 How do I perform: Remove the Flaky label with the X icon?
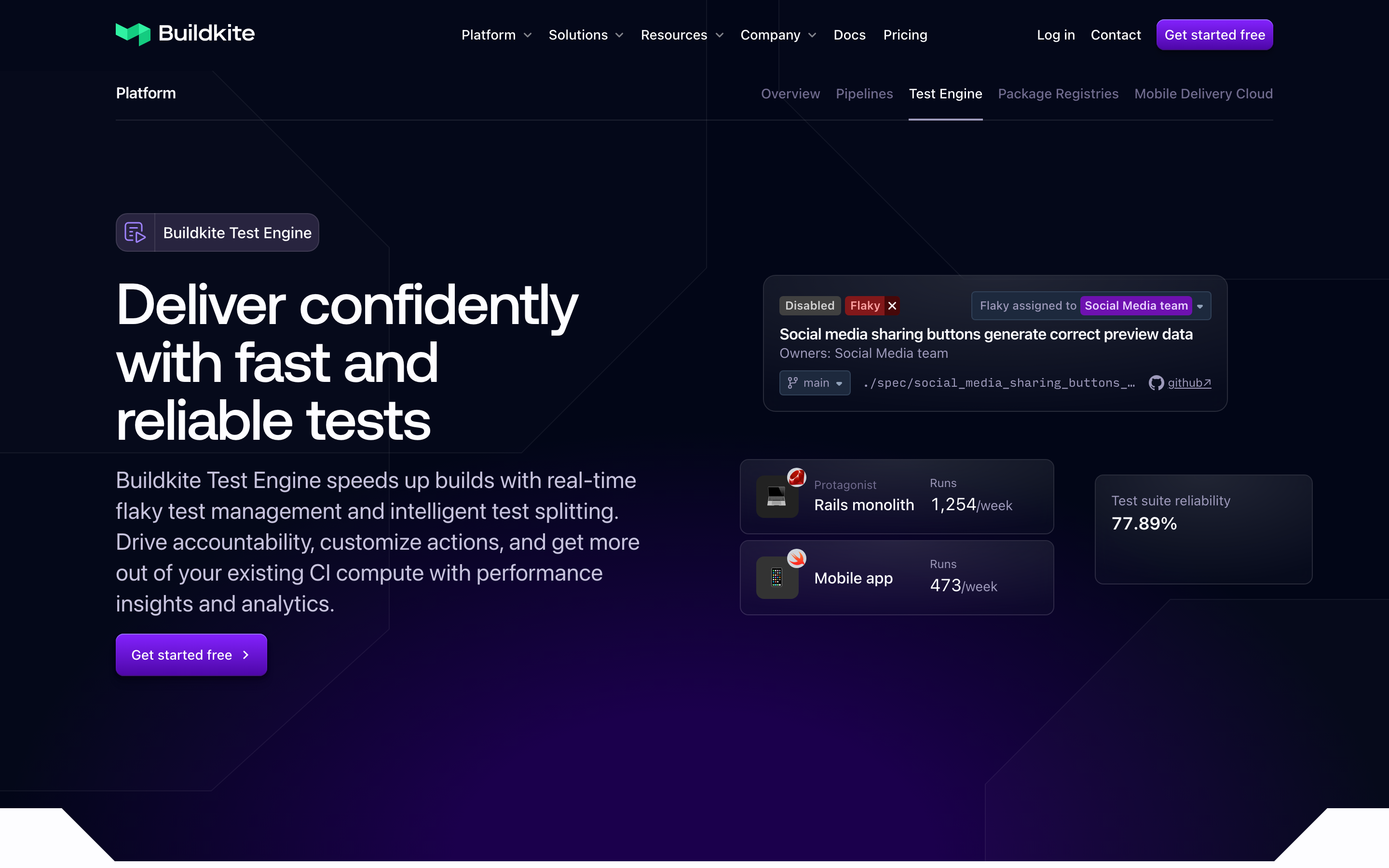point(892,305)
